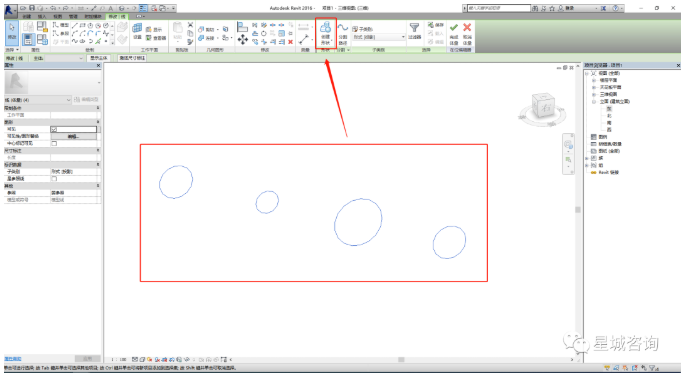Expand the 3D Views node in project browser

pos(593,94)
